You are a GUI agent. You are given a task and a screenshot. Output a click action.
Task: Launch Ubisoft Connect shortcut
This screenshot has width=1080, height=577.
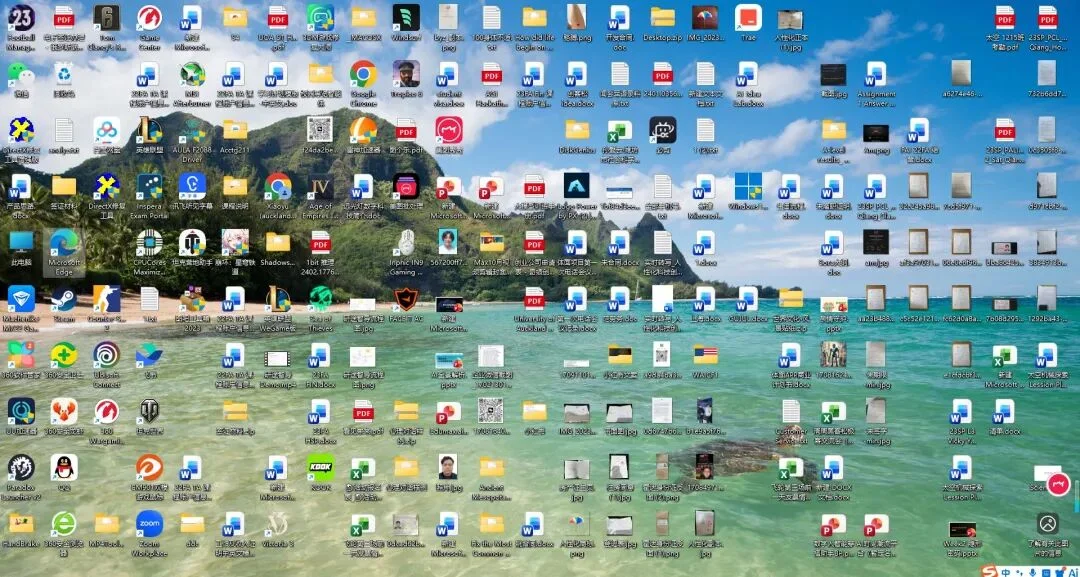[106, 355]
